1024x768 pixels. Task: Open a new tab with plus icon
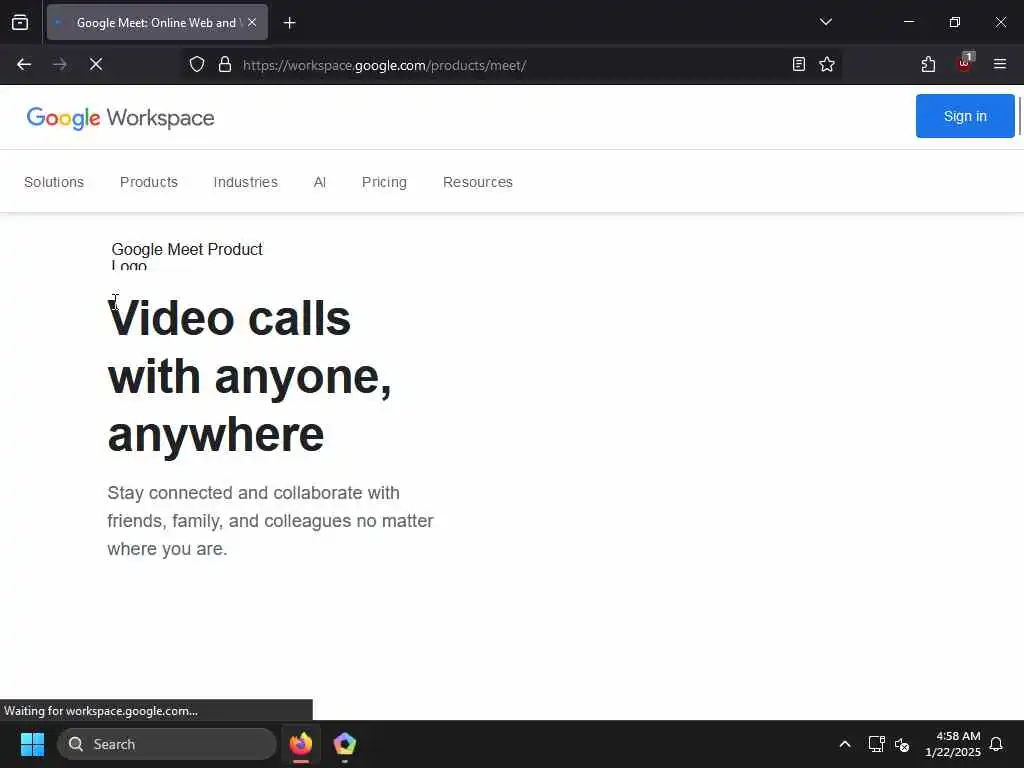pyautogui.click(x=289, y=23)
